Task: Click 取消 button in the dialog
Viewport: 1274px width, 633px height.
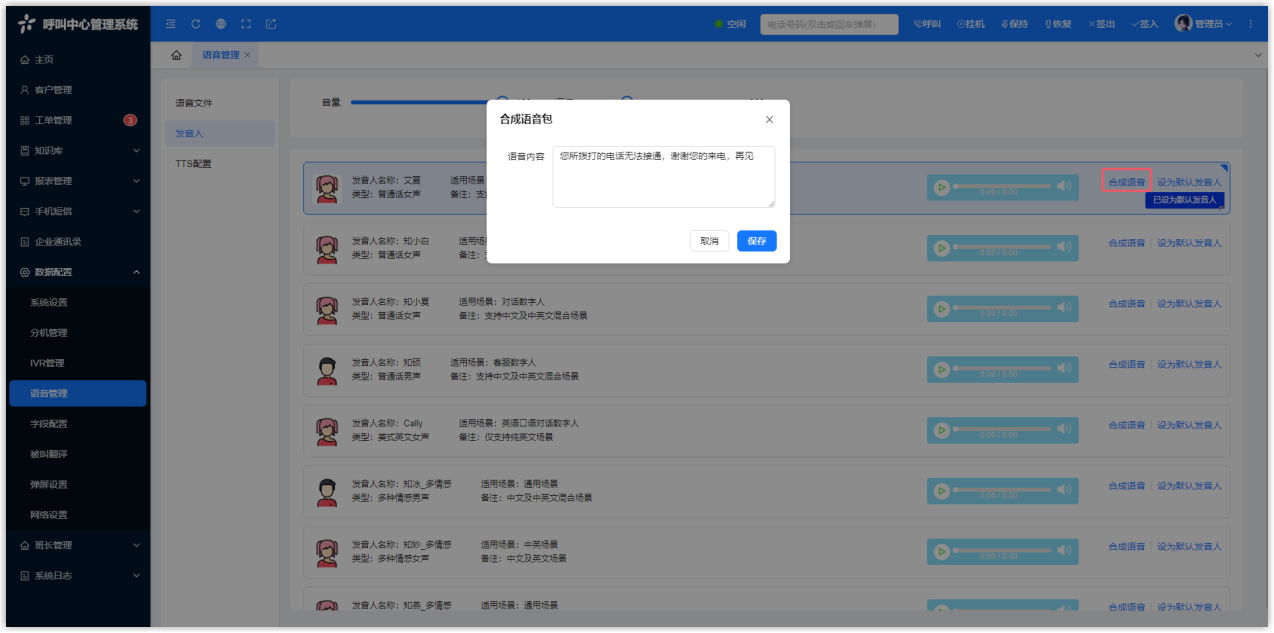Action: (709, 241)
